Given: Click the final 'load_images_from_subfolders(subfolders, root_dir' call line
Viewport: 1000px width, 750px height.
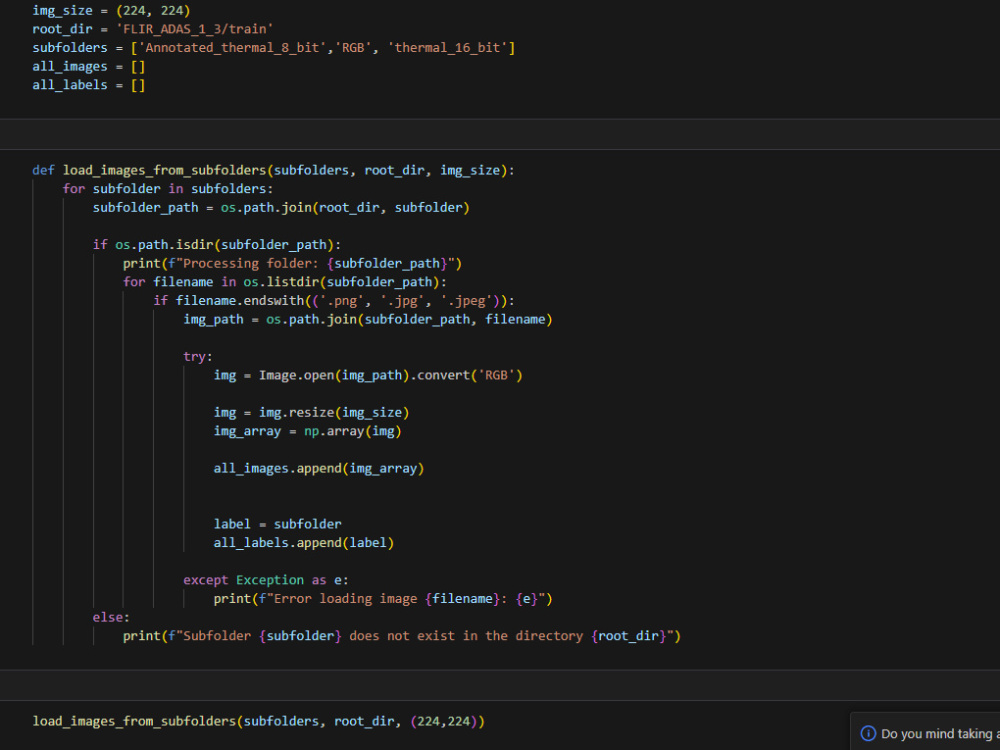Looking at the screenshot, I should coord(258,721).
